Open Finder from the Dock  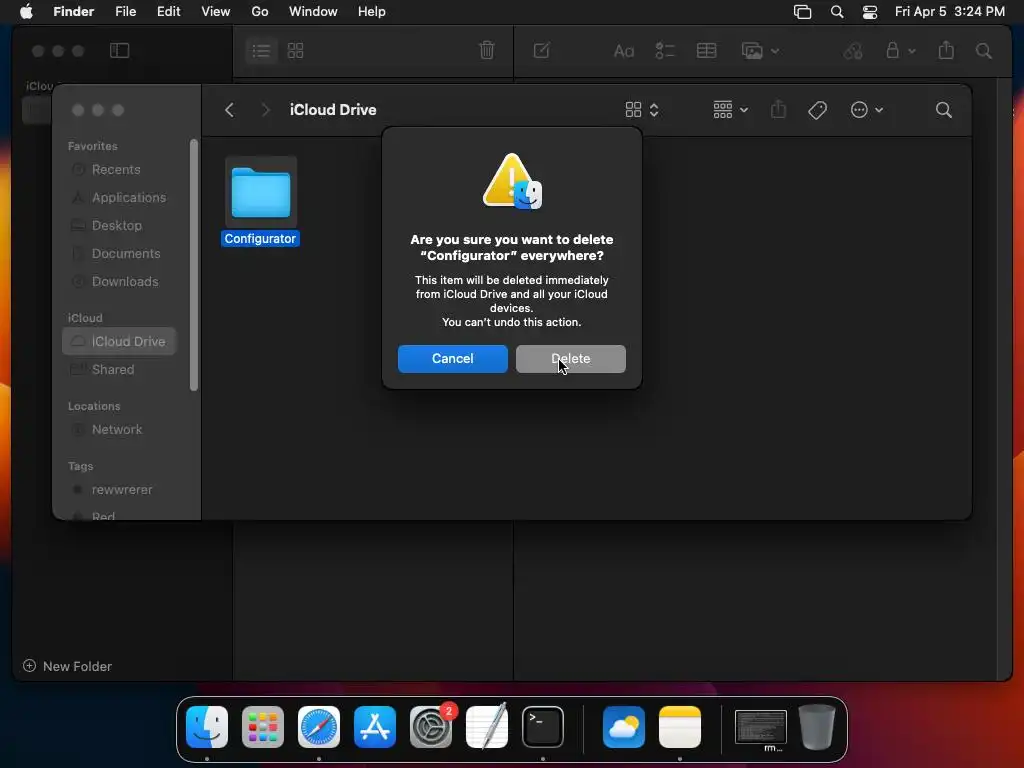pos(207,727)
